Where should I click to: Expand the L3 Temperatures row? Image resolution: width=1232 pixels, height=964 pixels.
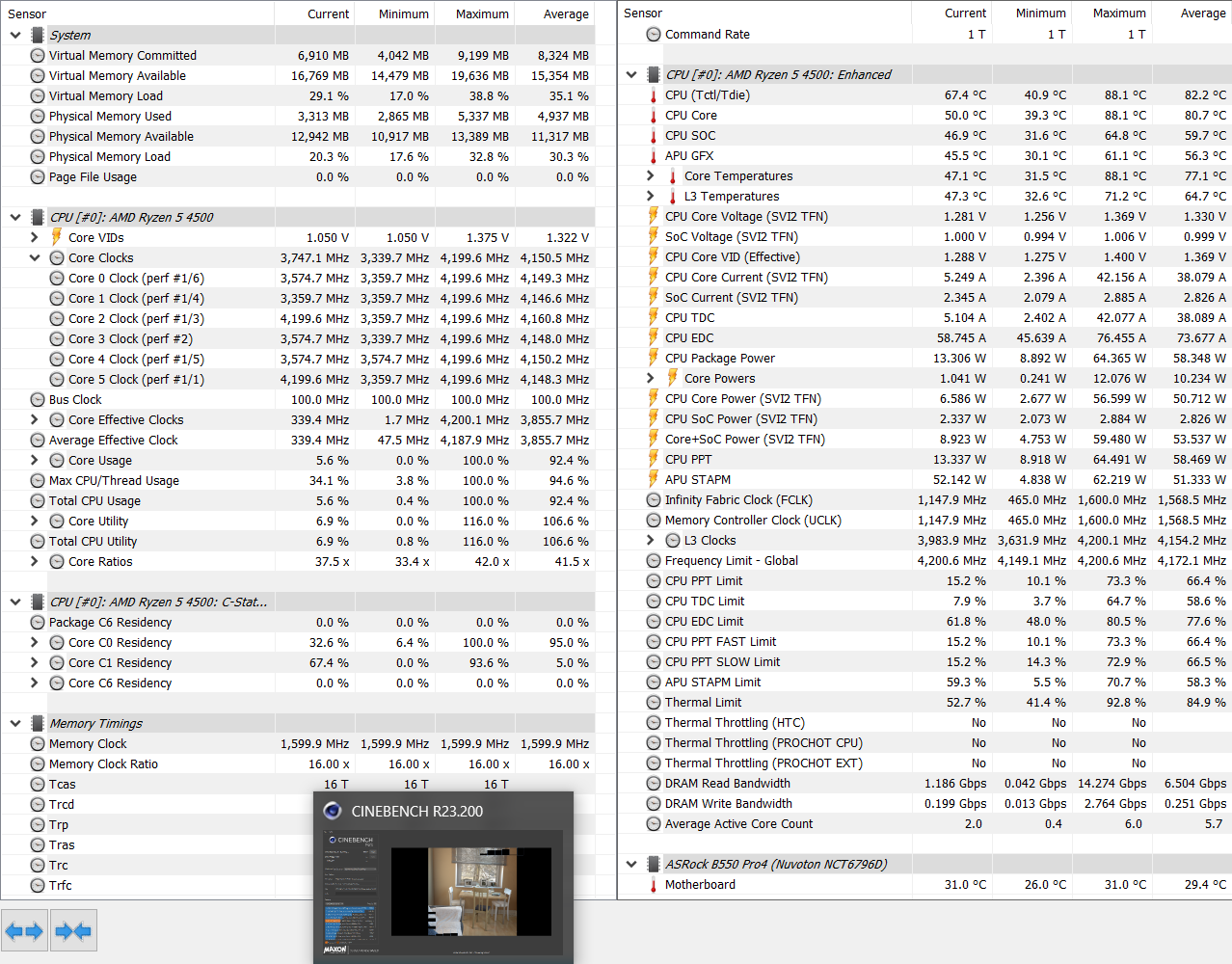[651, 196]
